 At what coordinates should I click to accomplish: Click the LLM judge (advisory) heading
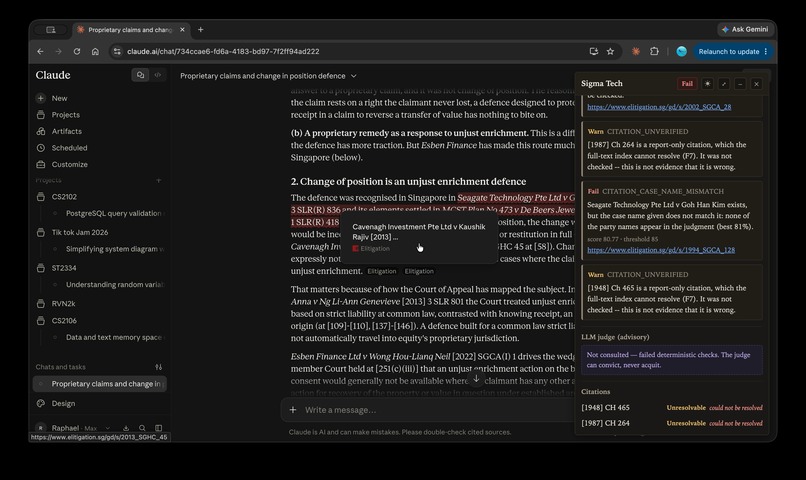615,337
